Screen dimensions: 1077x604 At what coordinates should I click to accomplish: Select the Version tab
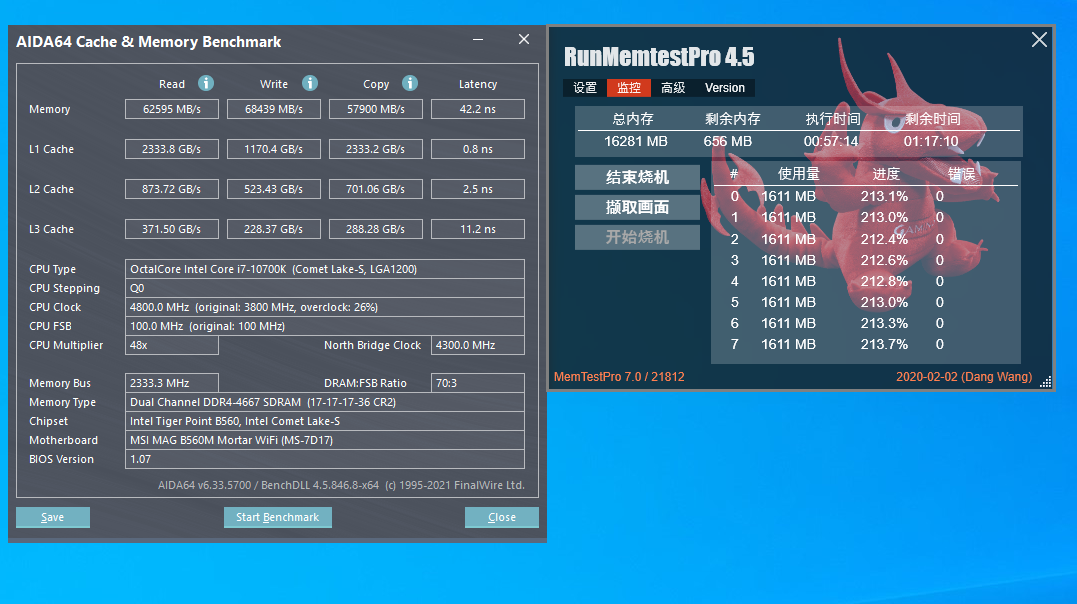pos(725,88)
